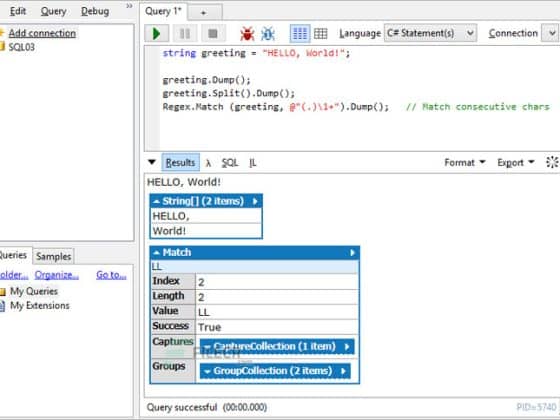Image resolution: width=560 pixels, height=420 pixels.
Task: Click the Organize... link
Action: coord(57,275)
